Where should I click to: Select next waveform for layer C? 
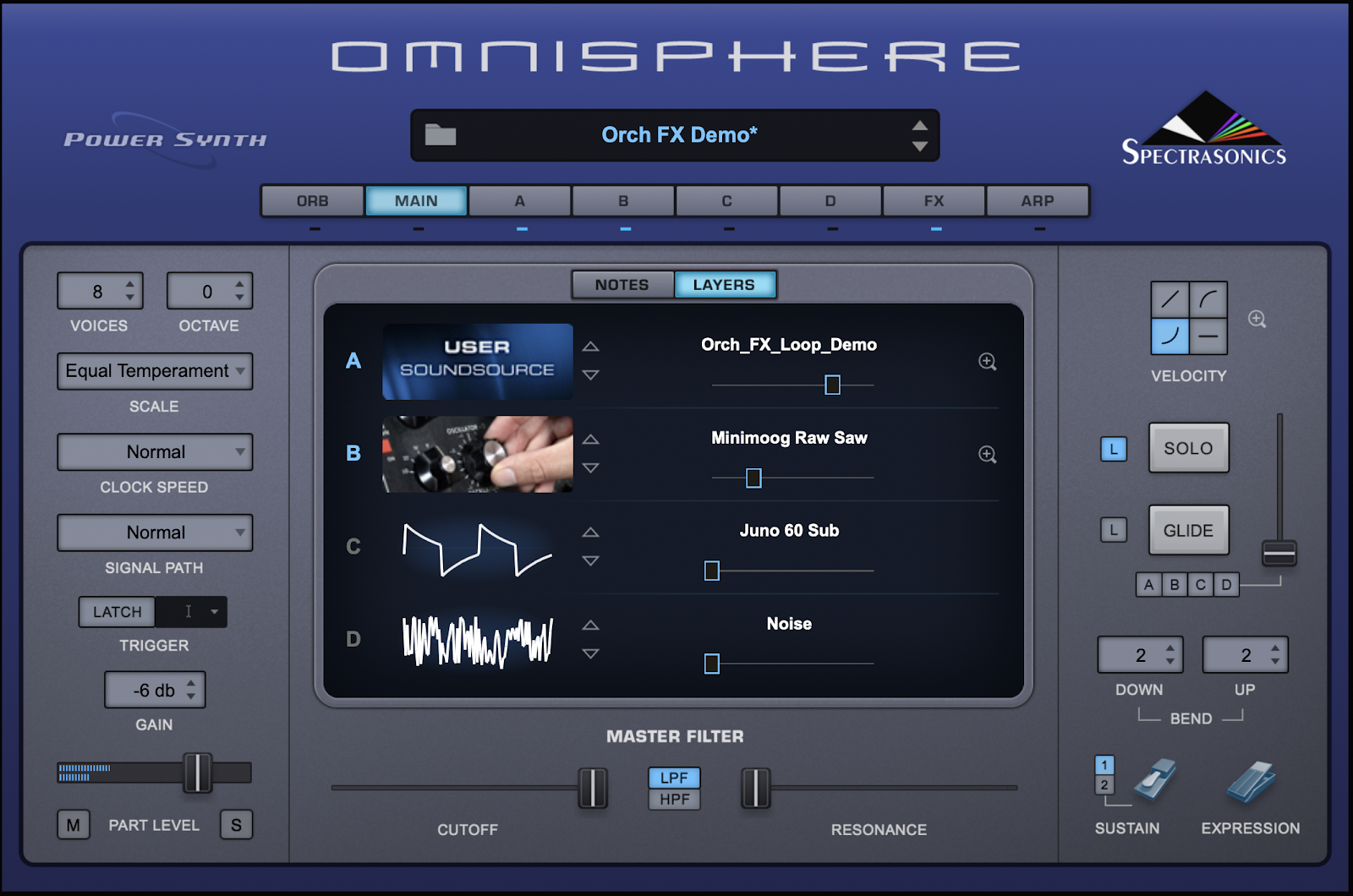590,561
